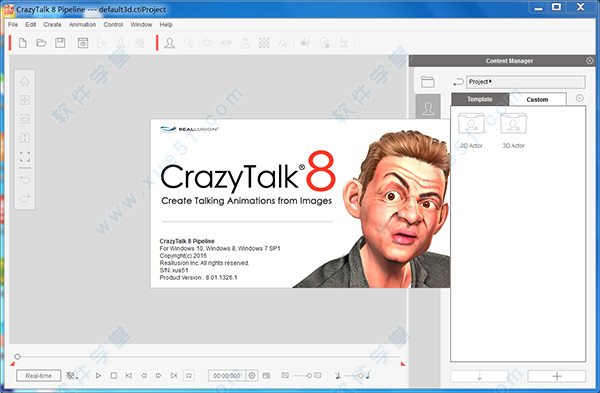
Task: Go back with the Project path arrow
Action: coord(458,82)
